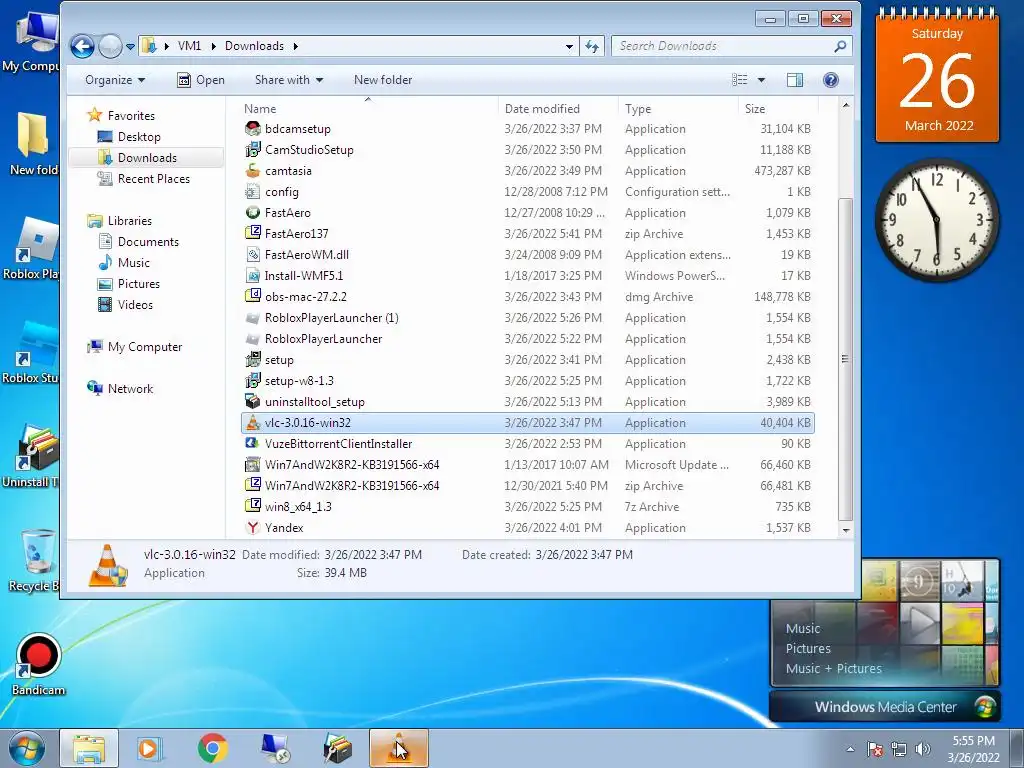
Task: Select the FastAeroWM.dll file icon
Action: [253, 254]
